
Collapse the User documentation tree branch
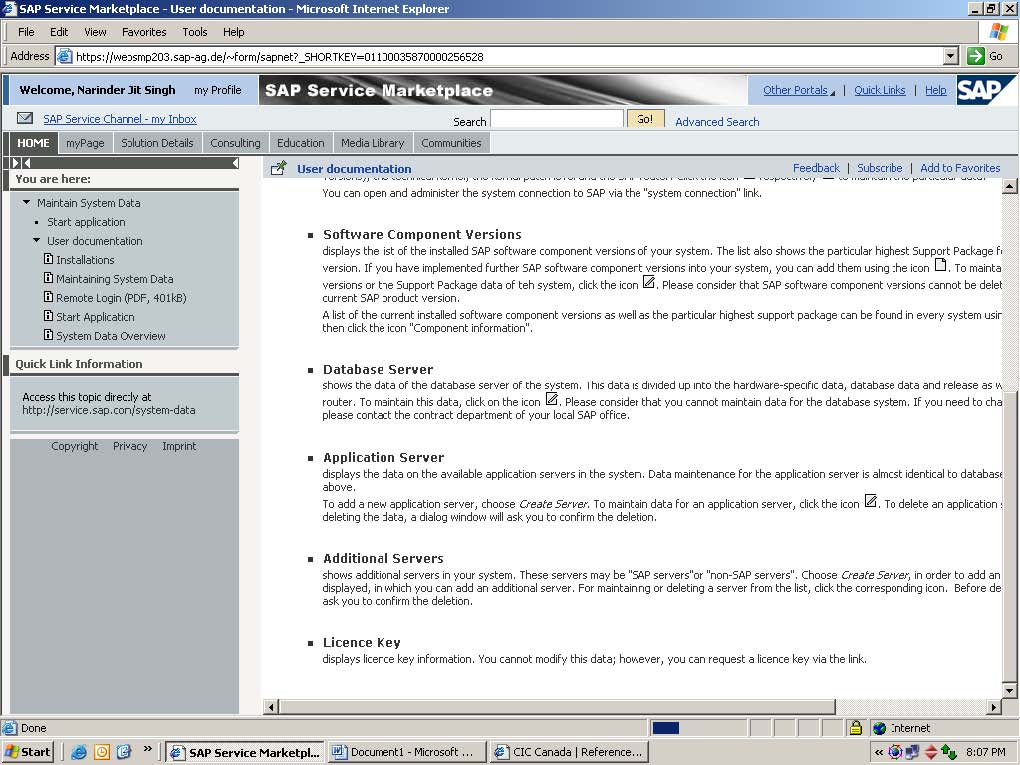[x=36, y=240]
